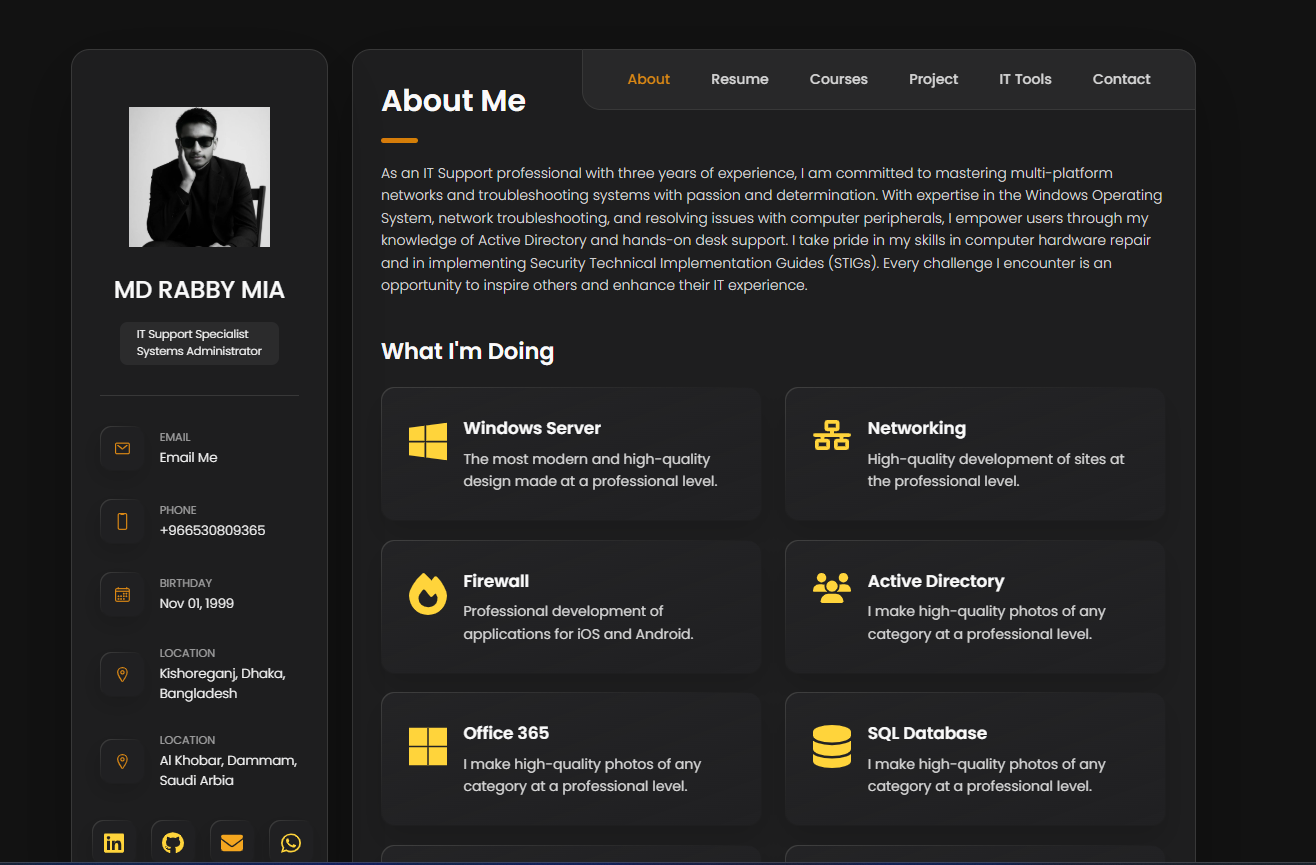This screenshot has height=865, width=1316.
Task: Go to the Project tab
Action: (933, 79)
